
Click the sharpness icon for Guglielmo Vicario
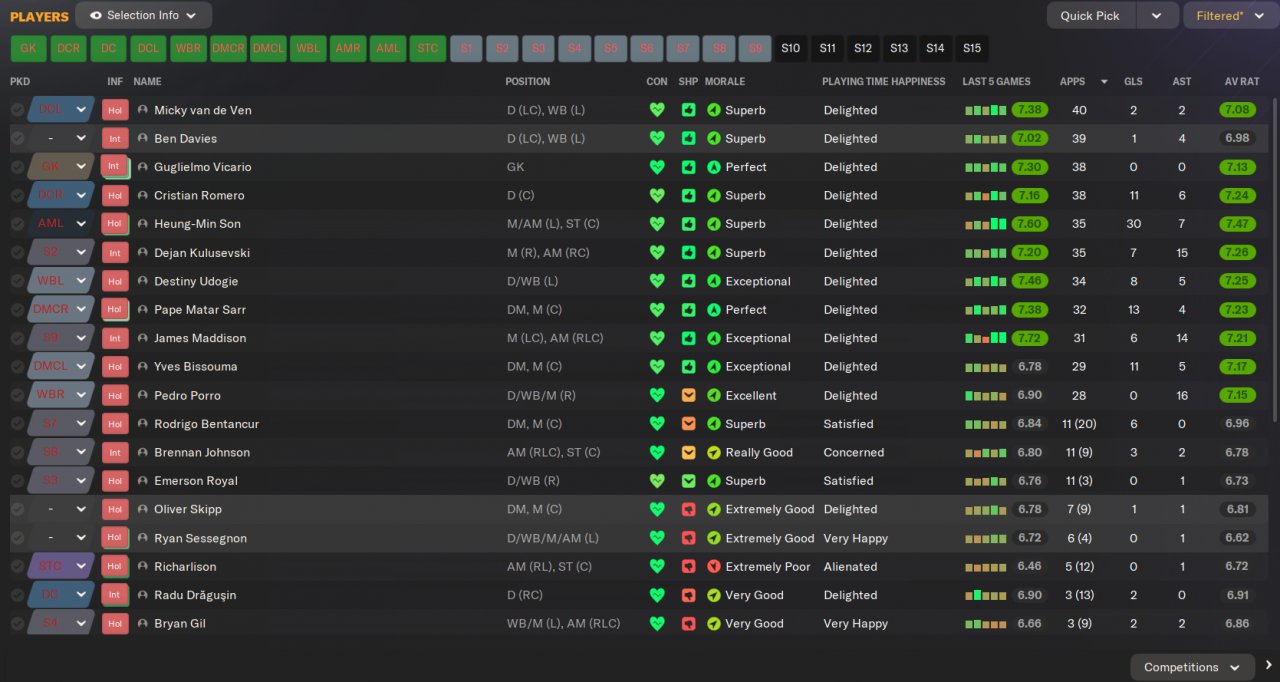coord(688,167)
